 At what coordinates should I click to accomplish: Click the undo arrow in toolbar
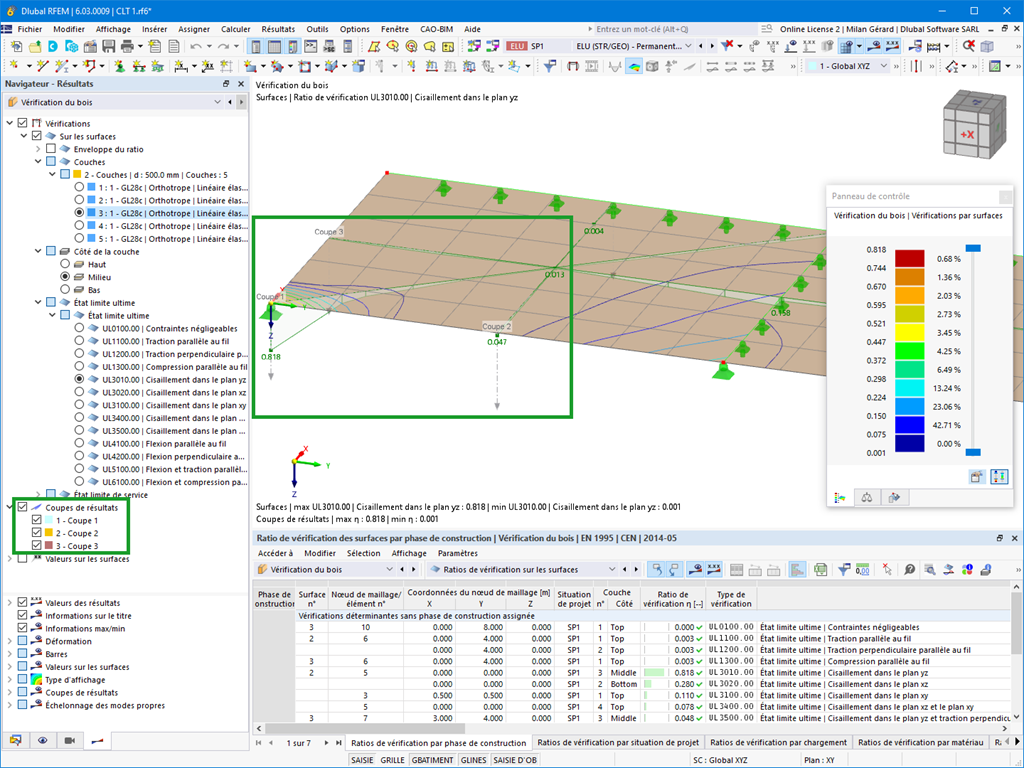(x=196, y=46)
